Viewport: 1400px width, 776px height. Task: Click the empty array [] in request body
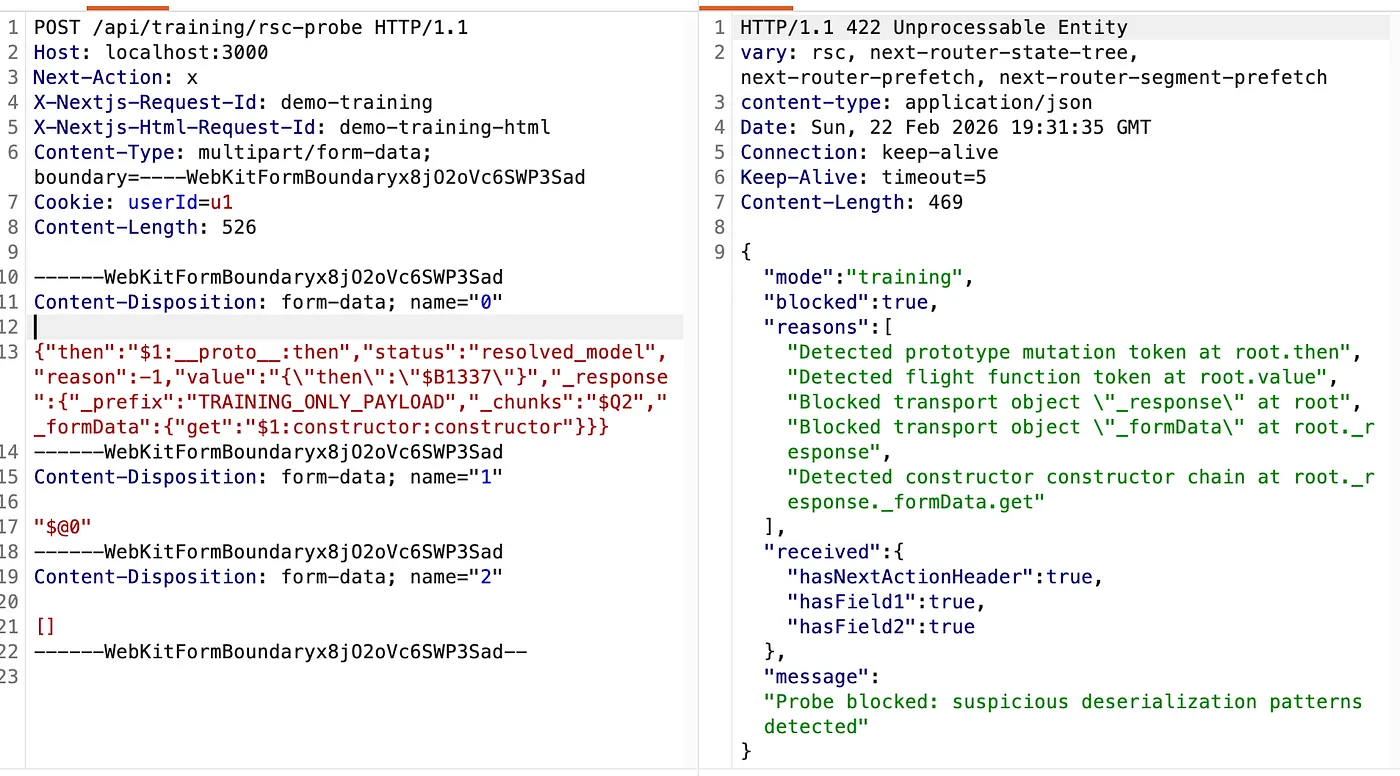[45, 627]
